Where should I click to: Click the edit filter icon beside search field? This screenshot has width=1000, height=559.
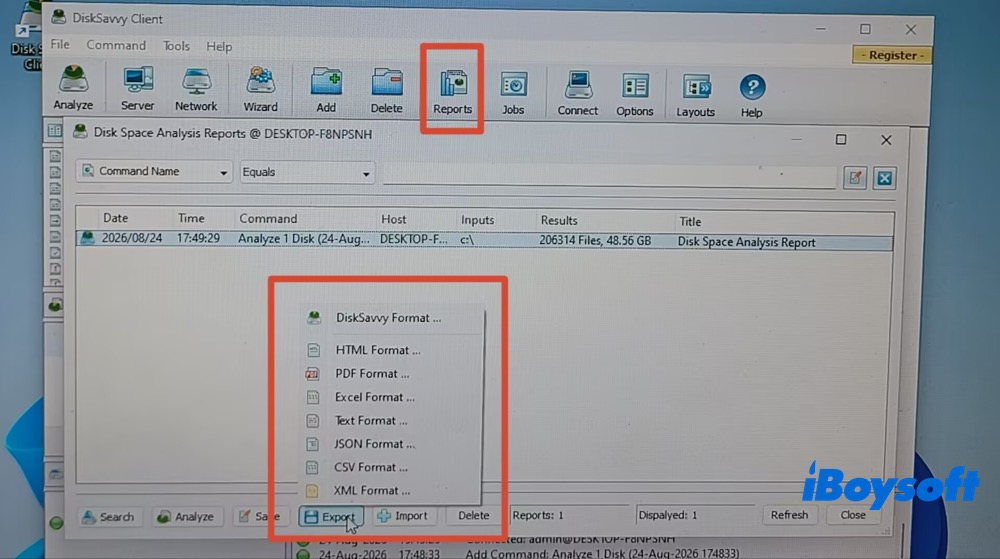click(855, 178)
